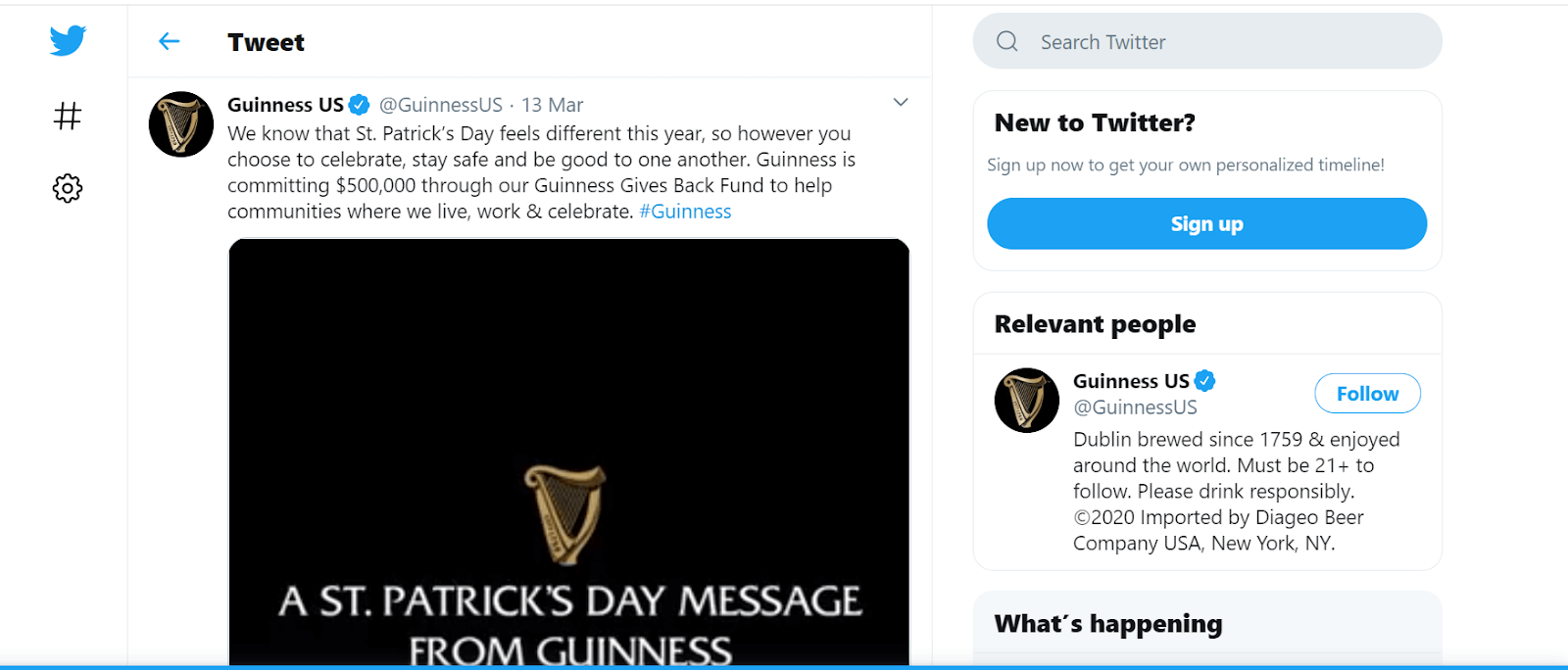The width and height of the screenshot is (1568, 670).
Task: Click the Guinness harp avatar on the tweet
Action: tap(180, 124)
